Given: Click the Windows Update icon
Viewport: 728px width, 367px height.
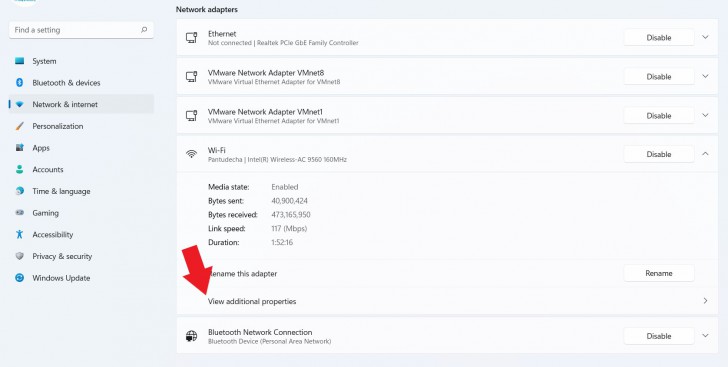Looking at the screenshot, I should (20, 278).
